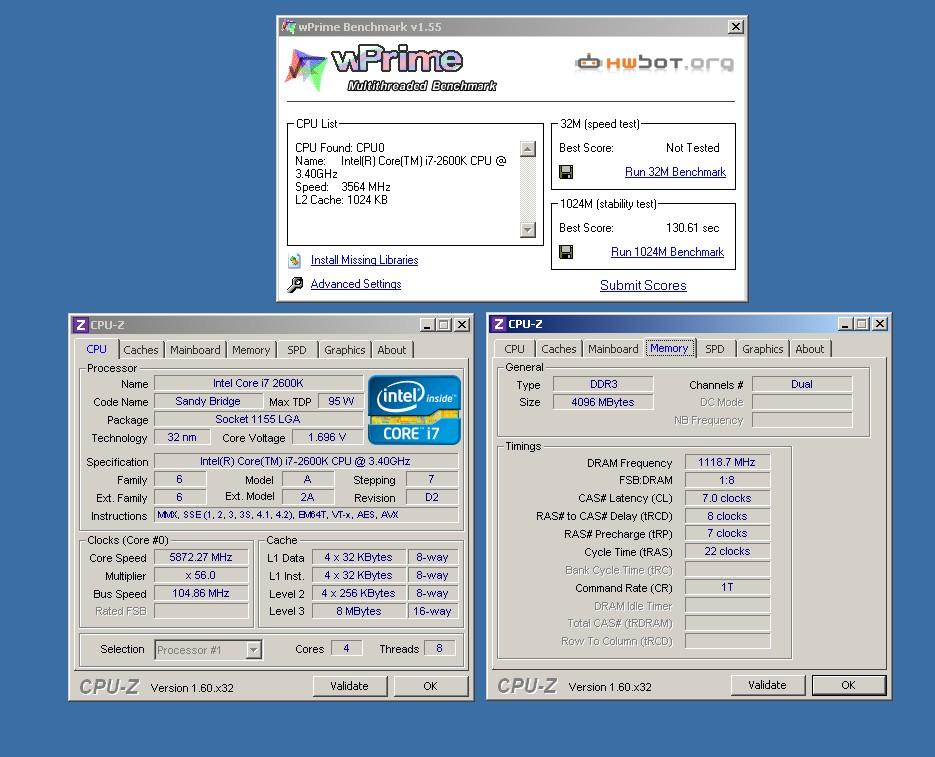This screenshot has height=757, width=935.
Task: Click Instructions field listing MMX, SSE
Action: pos(306,515)
